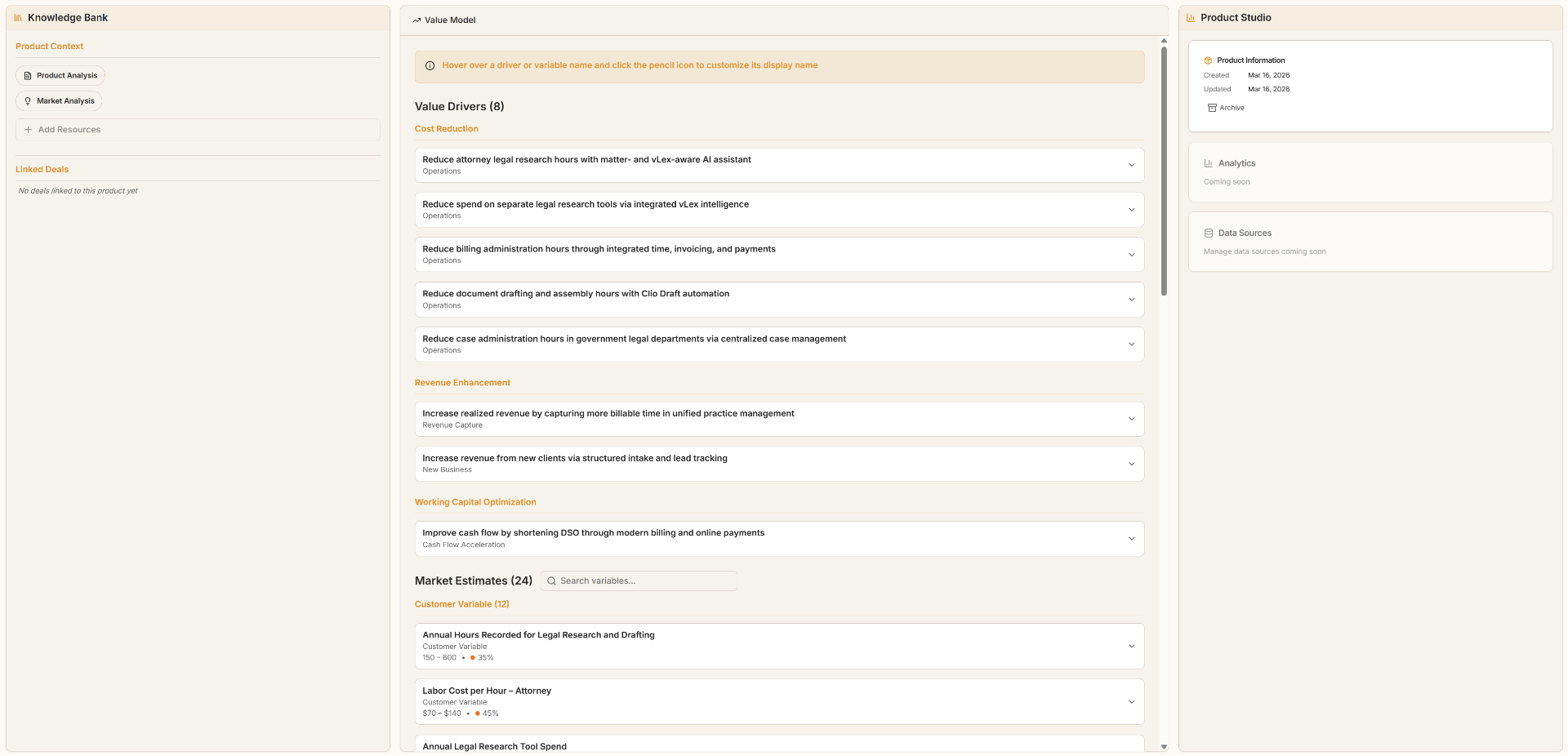Click Add Resources button
Screen dimensions: 1568x756
[198, 130]
